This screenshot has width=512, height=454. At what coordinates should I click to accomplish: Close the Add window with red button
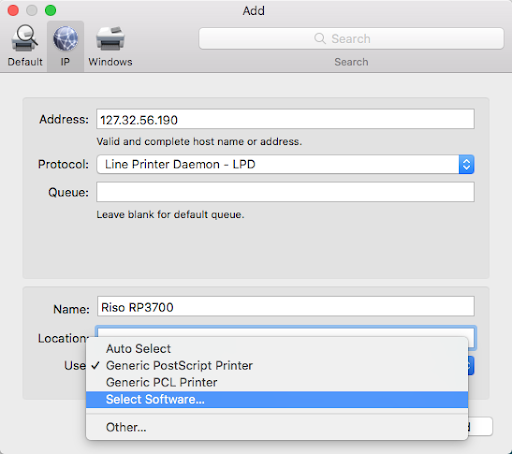point(13,10)
